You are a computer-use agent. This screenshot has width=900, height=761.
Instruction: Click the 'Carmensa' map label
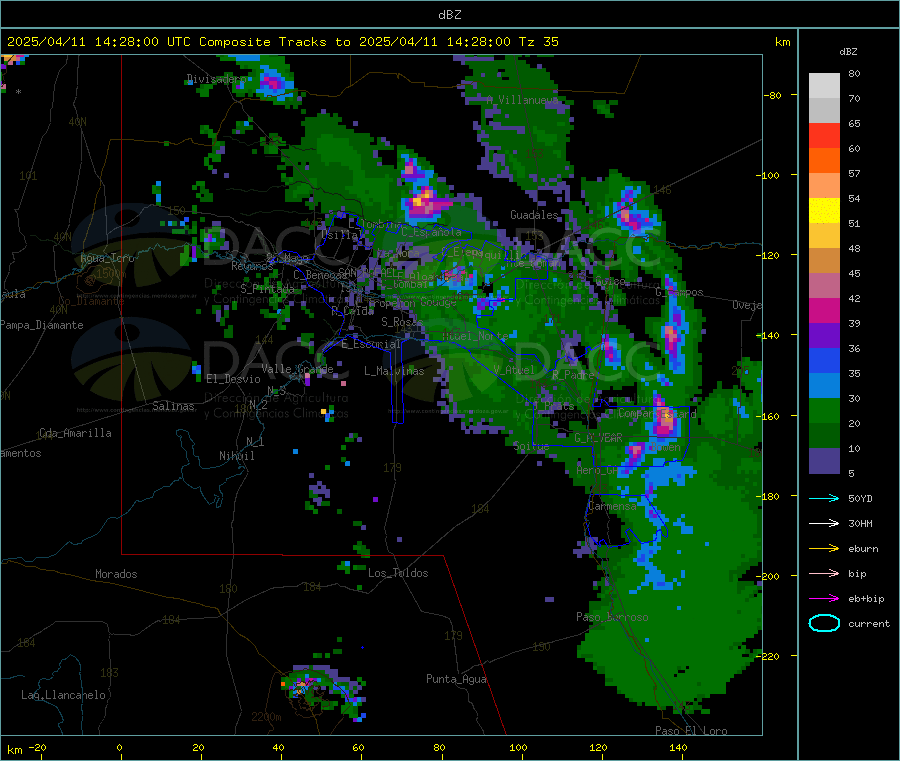(612, 506)
